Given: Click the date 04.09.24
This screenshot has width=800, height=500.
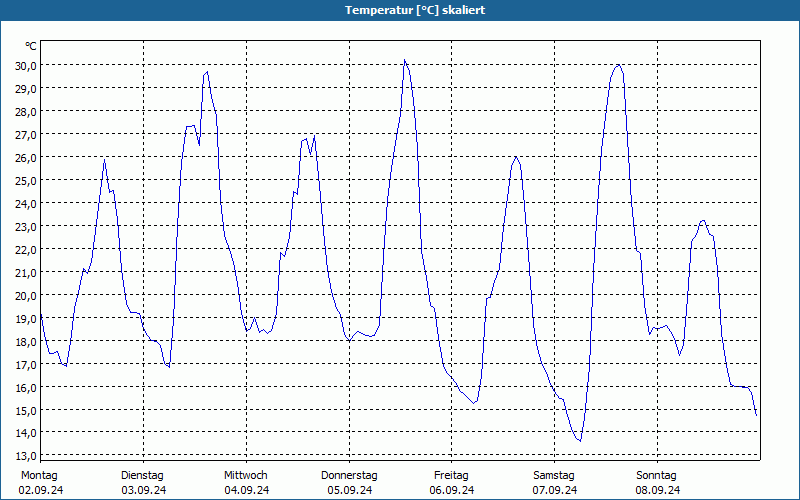Looking at the screenshot, I should point(247,490).
